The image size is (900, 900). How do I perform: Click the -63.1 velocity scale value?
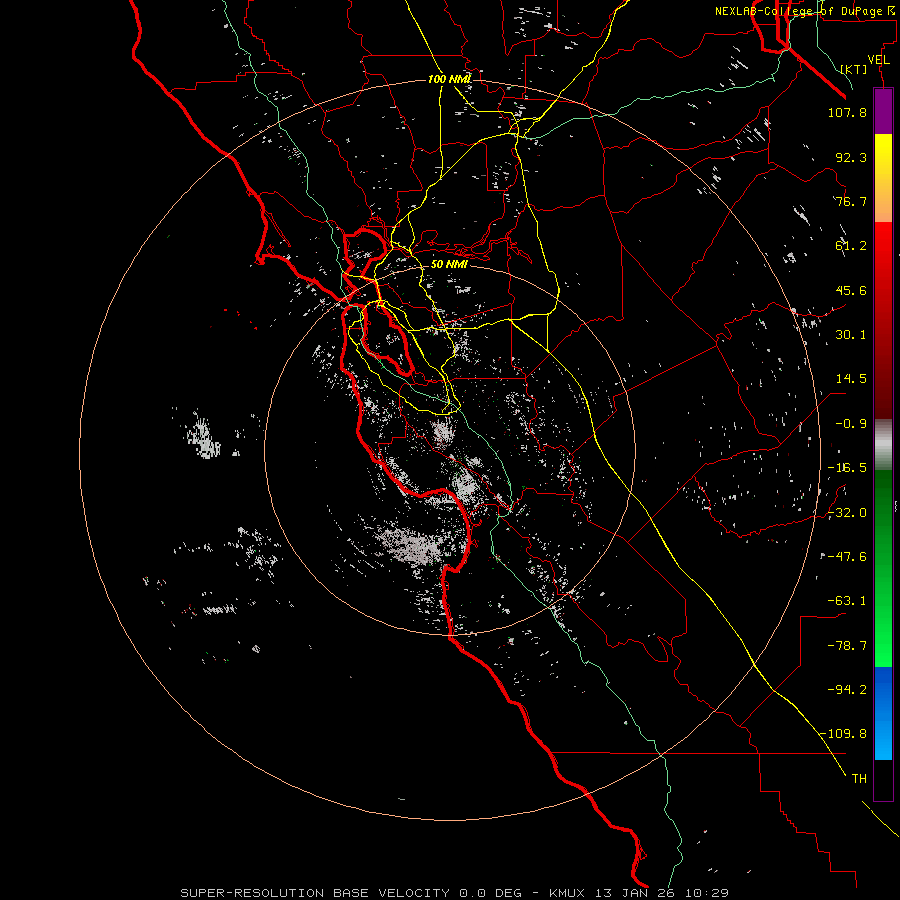pyautogui.click(x=847, y=601)
